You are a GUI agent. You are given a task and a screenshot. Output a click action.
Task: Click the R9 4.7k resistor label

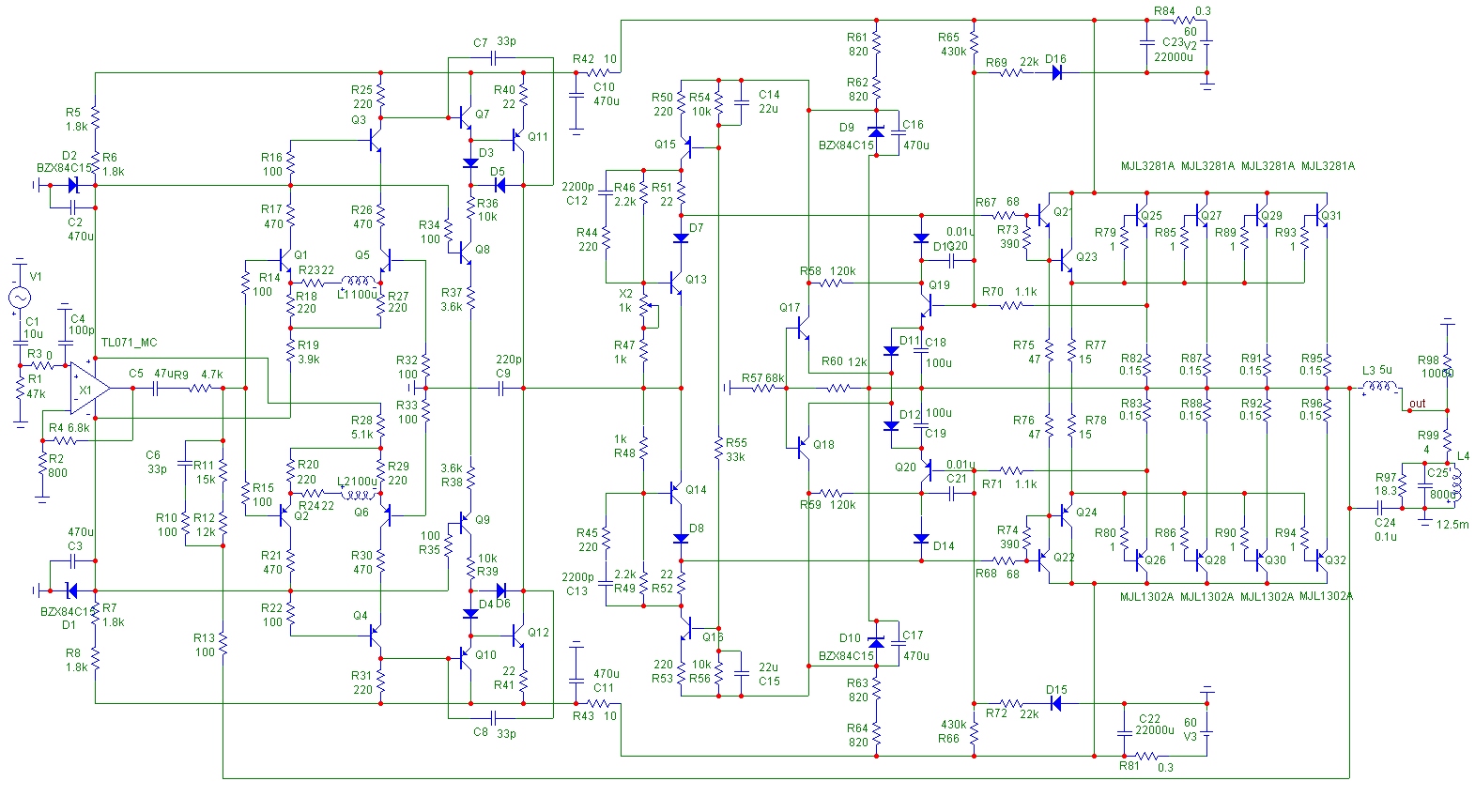[197, 375]
